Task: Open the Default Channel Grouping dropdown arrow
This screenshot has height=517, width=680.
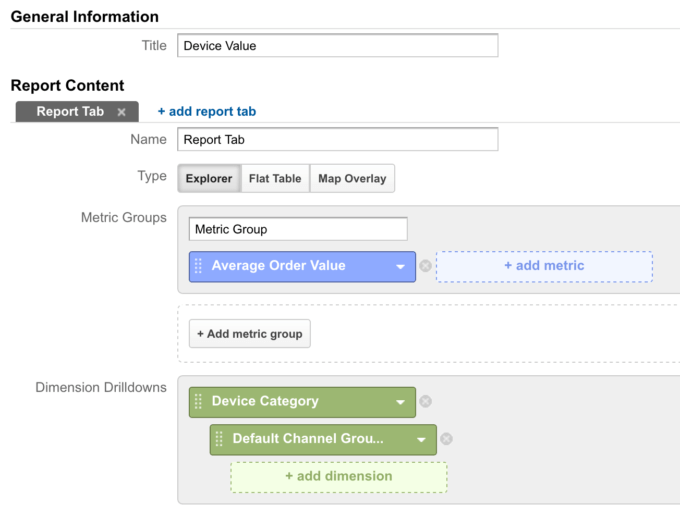Action: pos(421,440)
